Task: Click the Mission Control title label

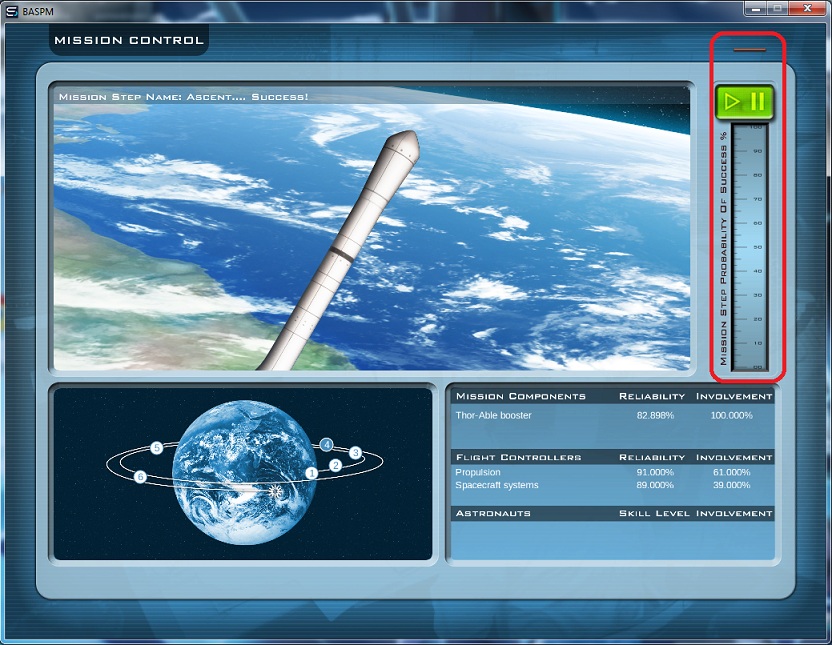Action: (x=128, y=40)
